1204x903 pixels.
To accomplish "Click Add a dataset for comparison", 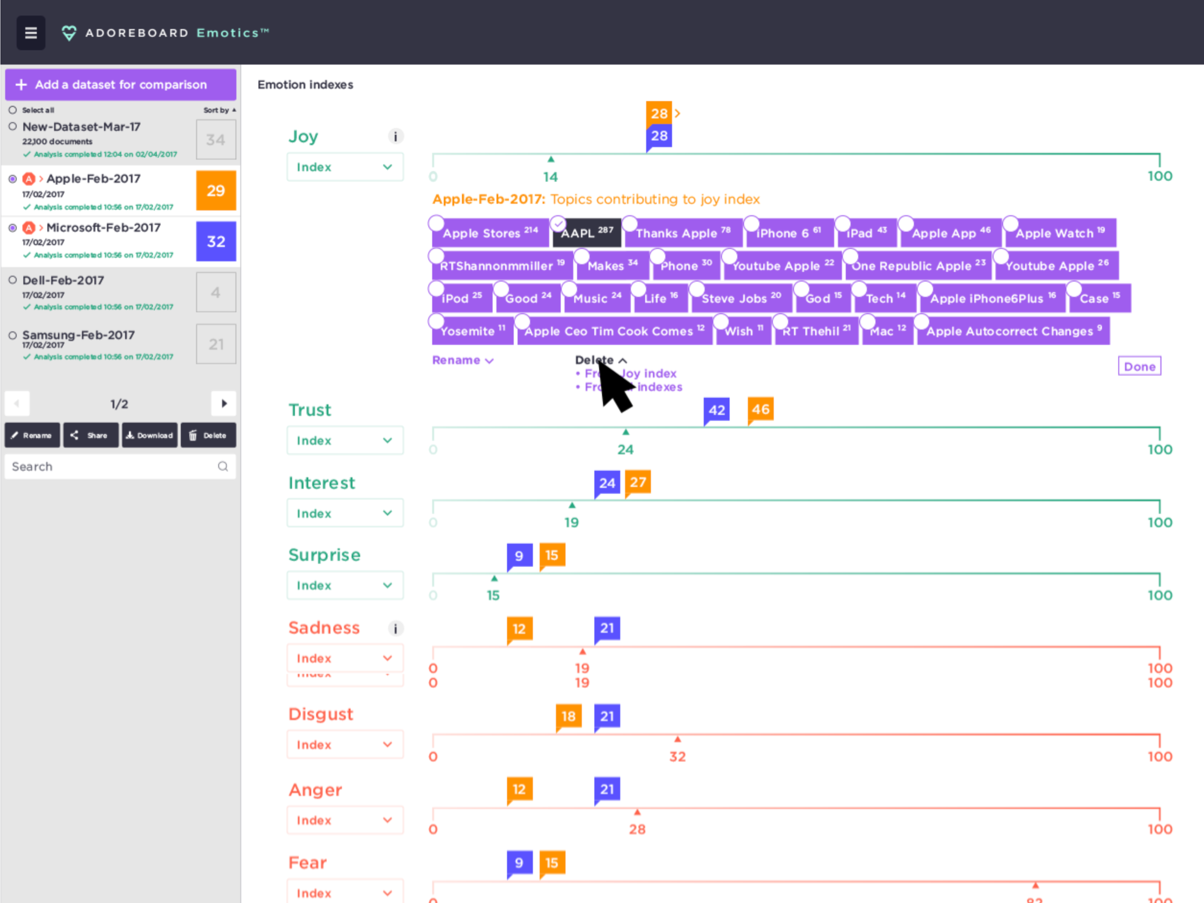I will tap(120, 85).
